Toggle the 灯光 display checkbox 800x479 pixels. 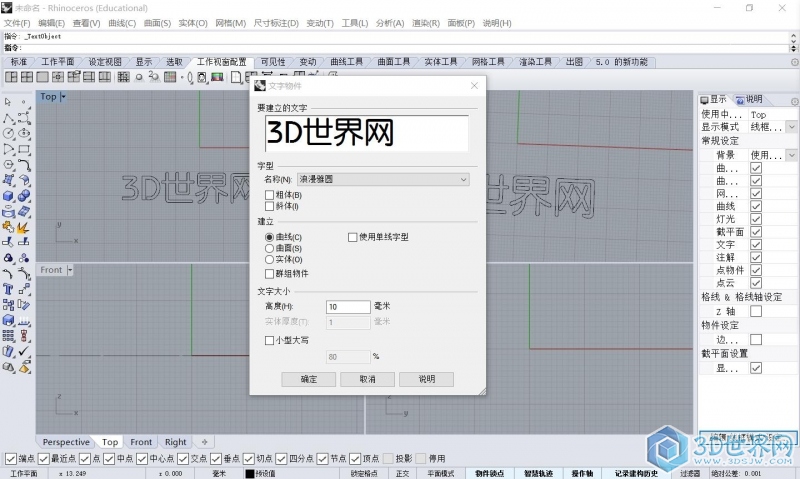756,219
